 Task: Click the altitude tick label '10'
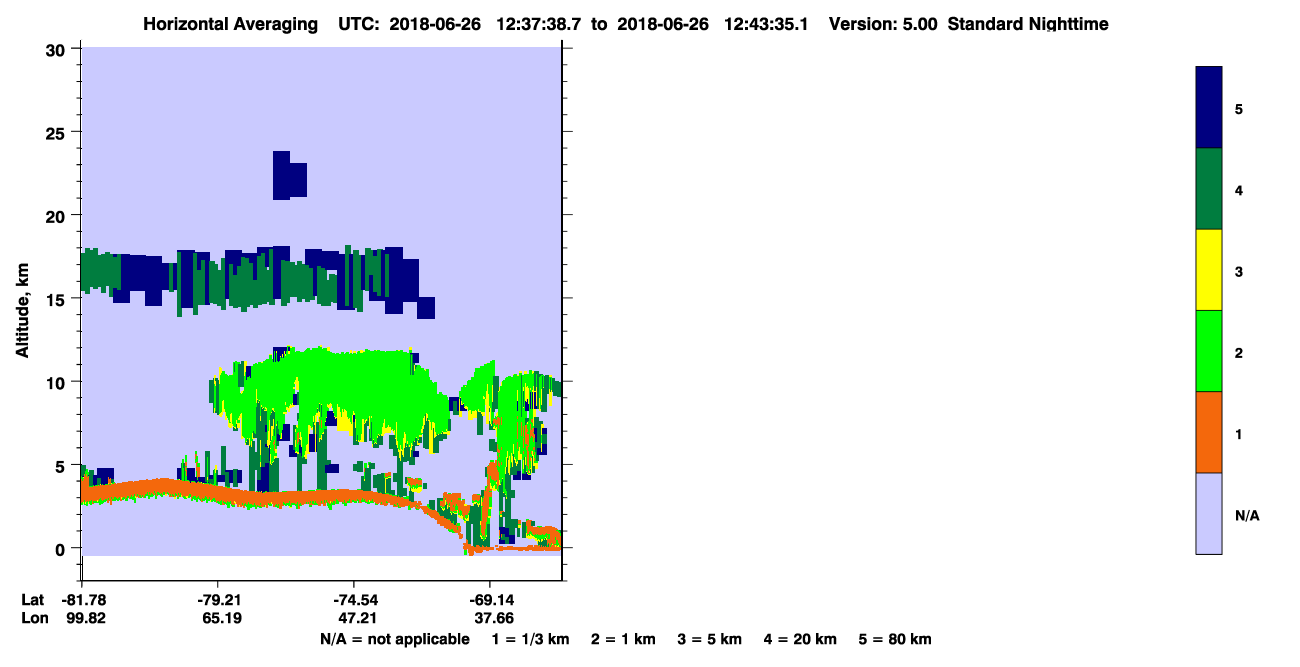pyautogui.click(x=56, y=382)
